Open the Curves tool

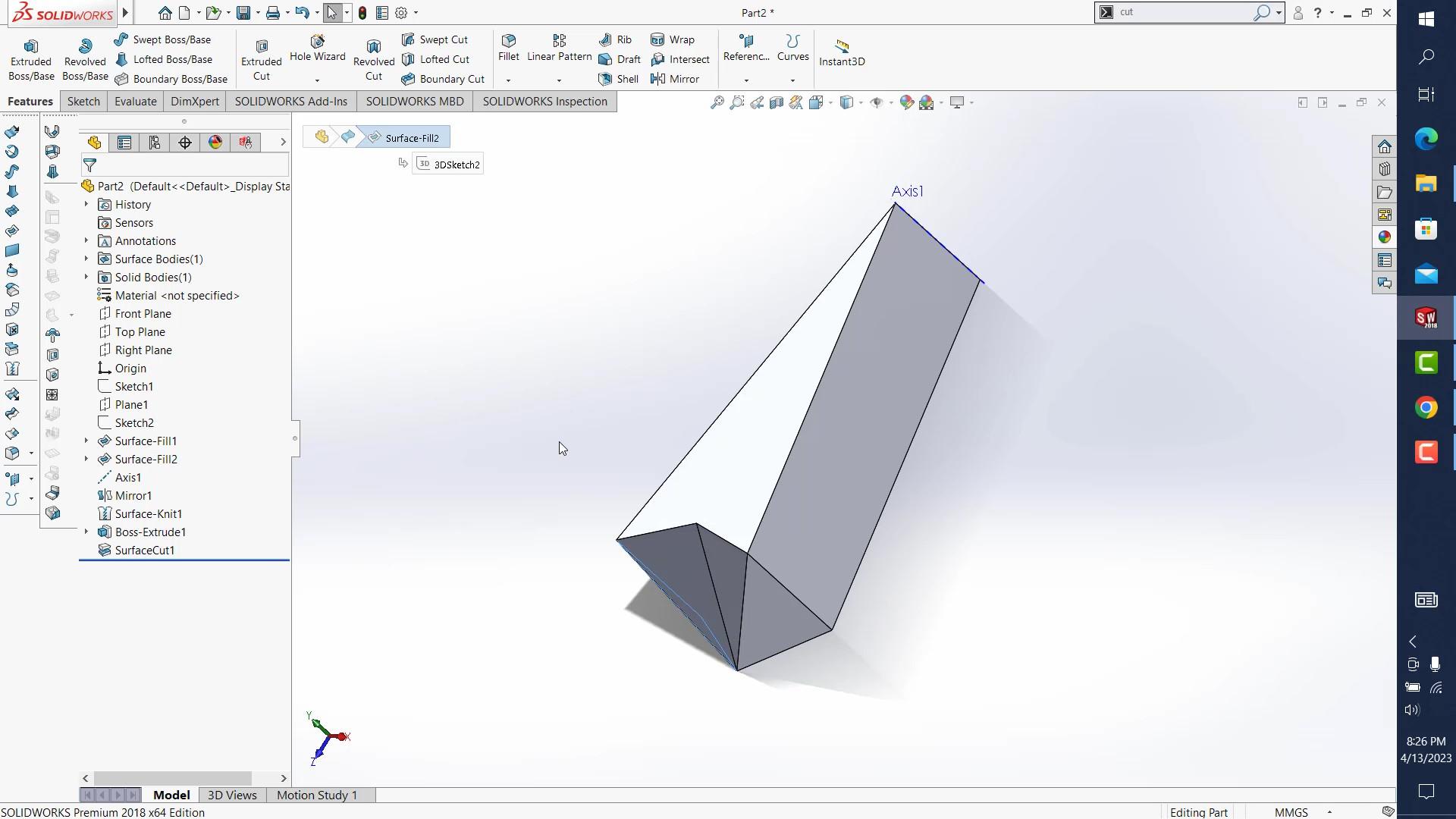click(793, 48)
